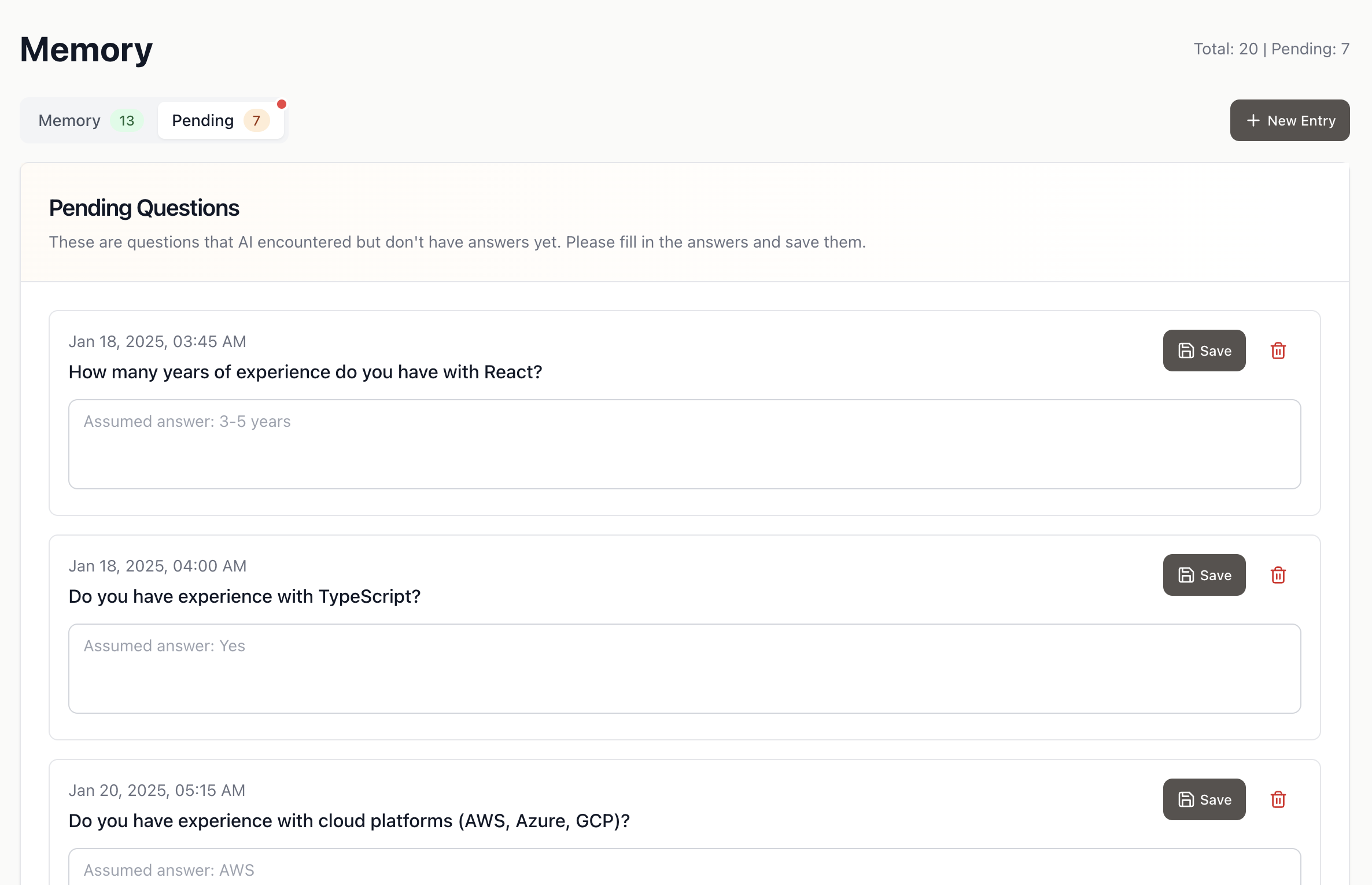Select the Pending tab

click(x=203, y=120)
